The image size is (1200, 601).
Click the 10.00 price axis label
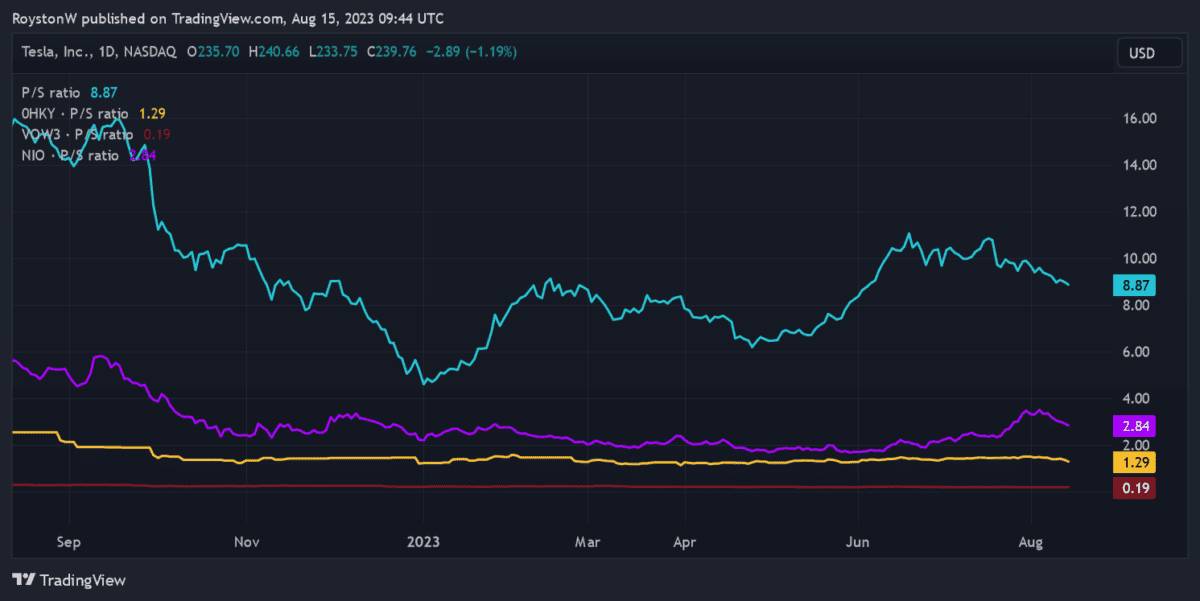[x=1139, y=258]
